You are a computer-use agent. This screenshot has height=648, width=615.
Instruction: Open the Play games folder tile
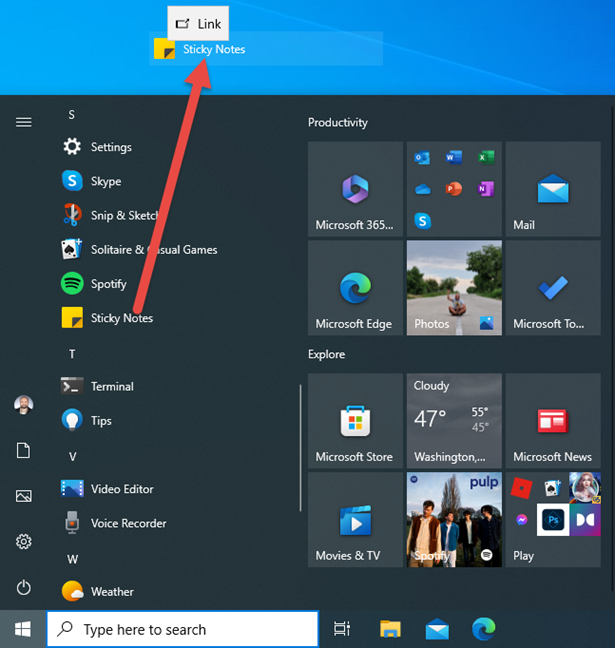(x=553, y=520)
